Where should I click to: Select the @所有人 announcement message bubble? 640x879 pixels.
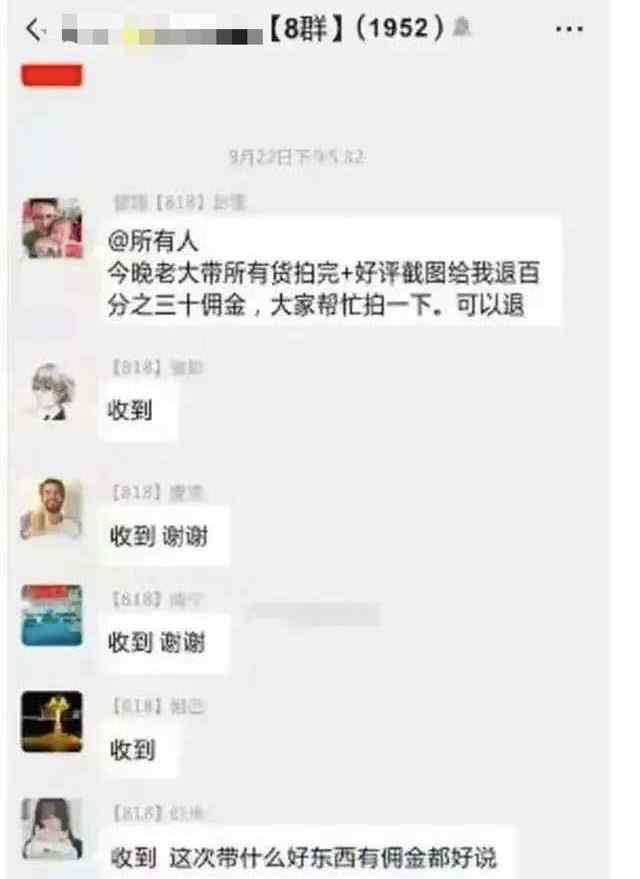(330, 272)
